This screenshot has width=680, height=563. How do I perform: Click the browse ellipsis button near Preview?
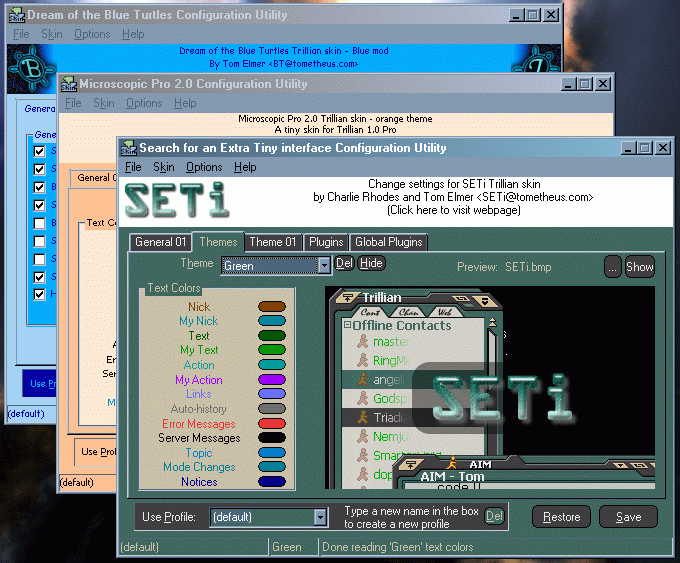tap(612, 267)
